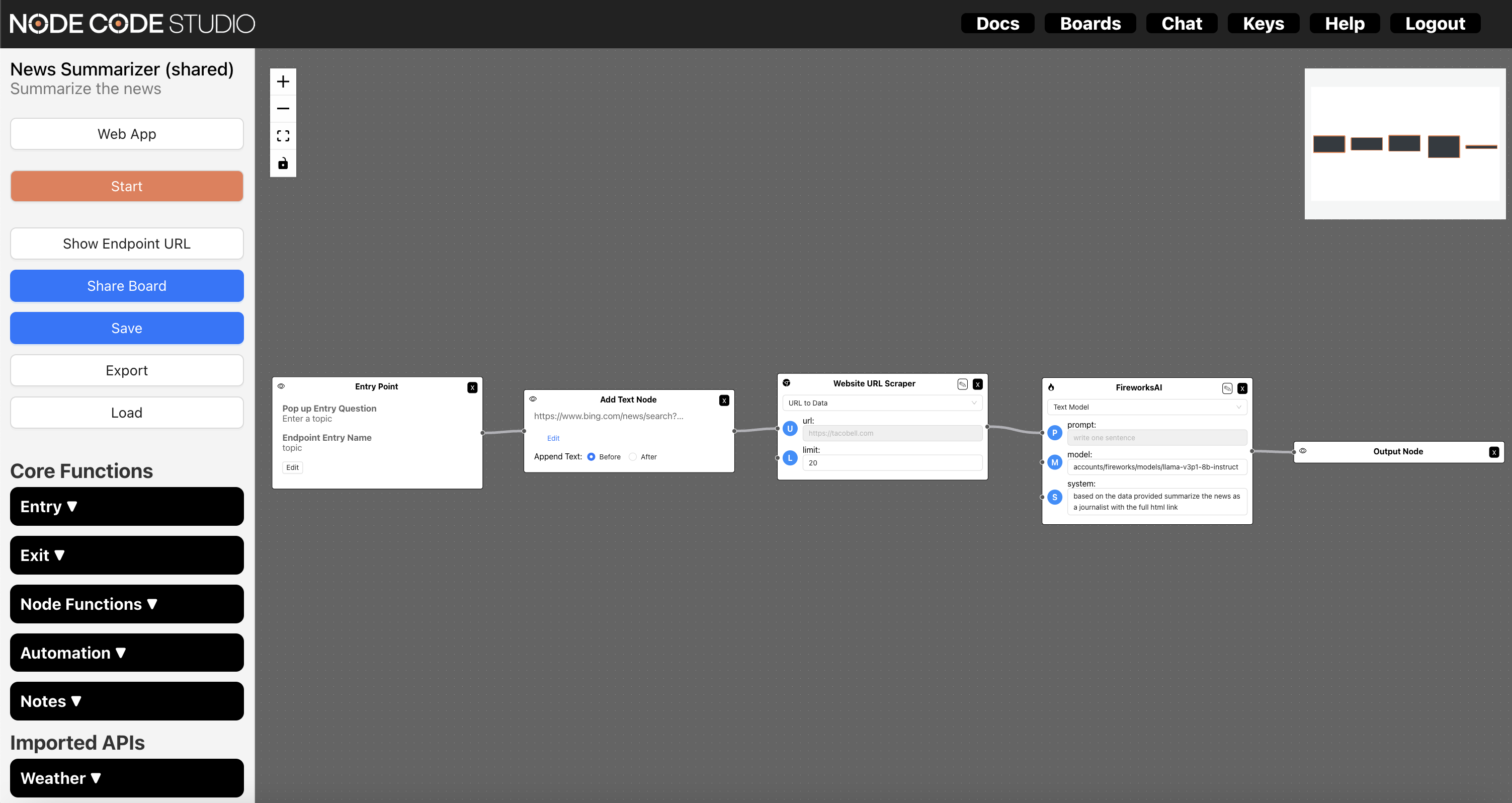1512x803 pixels.
Task: Select the Before append radio button
Action: (x=591, y=457)
